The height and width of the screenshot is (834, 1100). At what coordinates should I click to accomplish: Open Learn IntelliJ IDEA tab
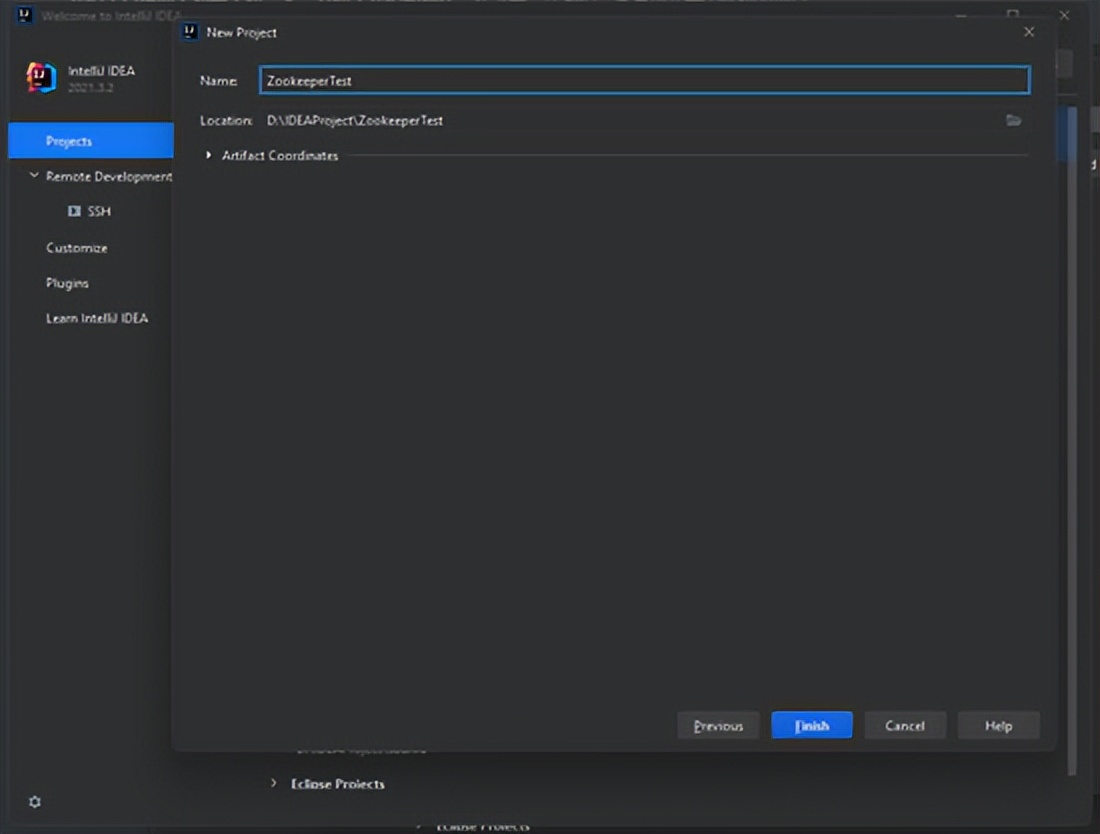pyautogui.click(x=97, y=318)
